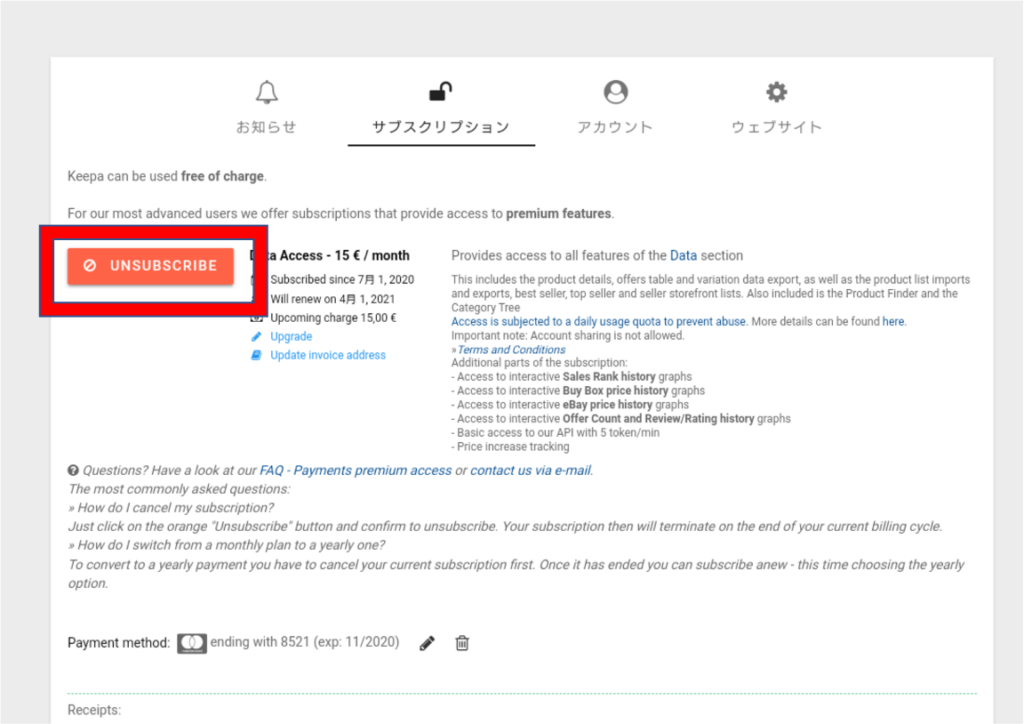Delete payment method with trash icon

pos(462,643)
